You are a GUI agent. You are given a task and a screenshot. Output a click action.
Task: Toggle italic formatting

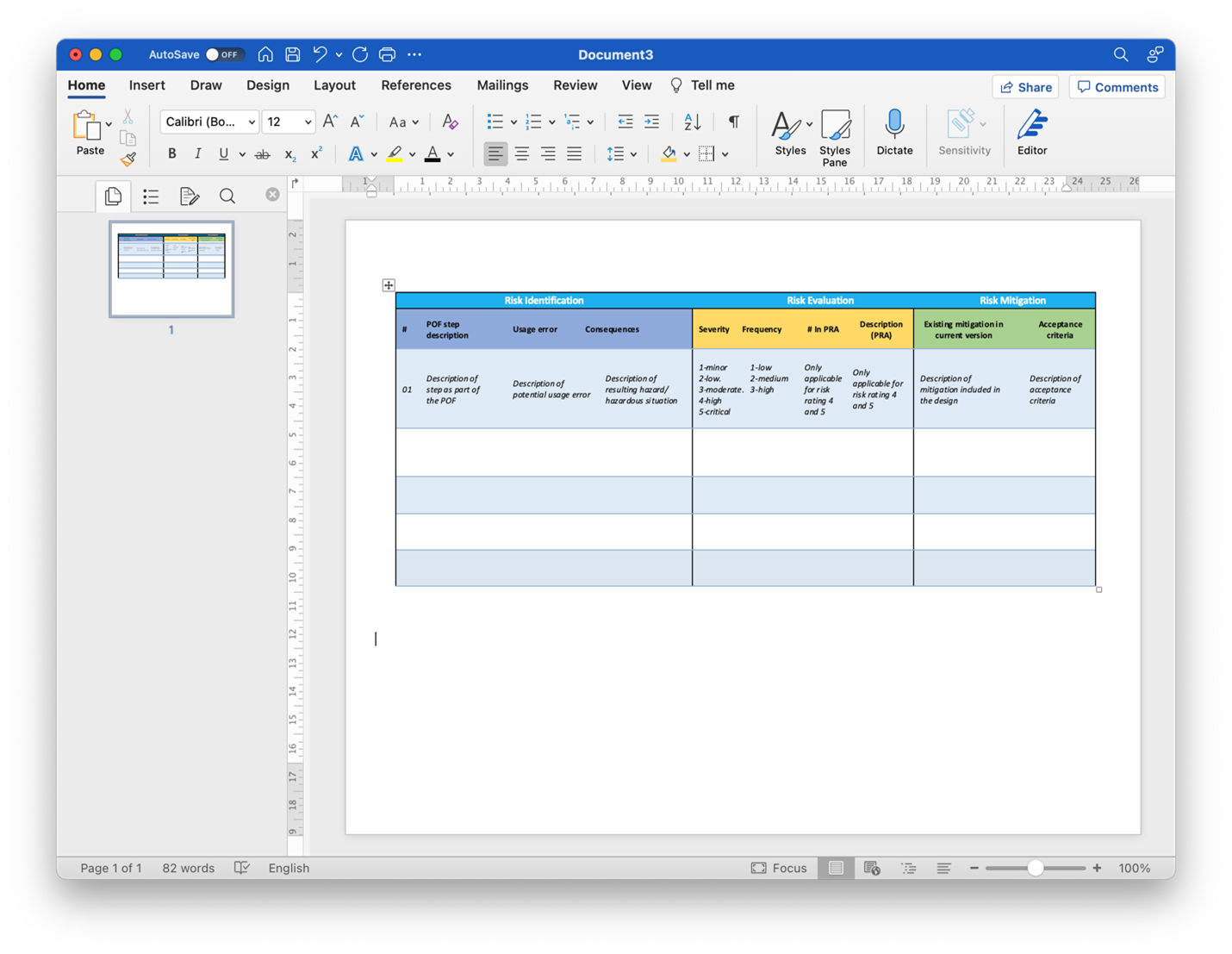pos(197,154)
